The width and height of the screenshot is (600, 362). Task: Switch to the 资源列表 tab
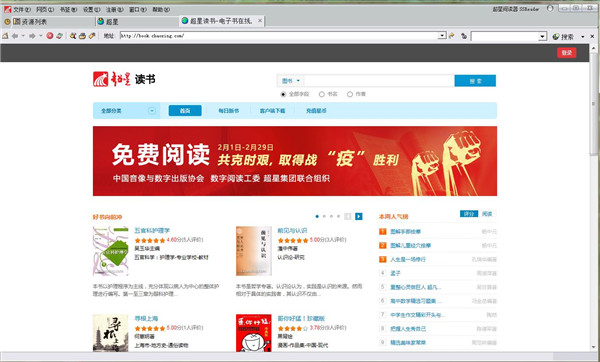click(x=34, y=22)
